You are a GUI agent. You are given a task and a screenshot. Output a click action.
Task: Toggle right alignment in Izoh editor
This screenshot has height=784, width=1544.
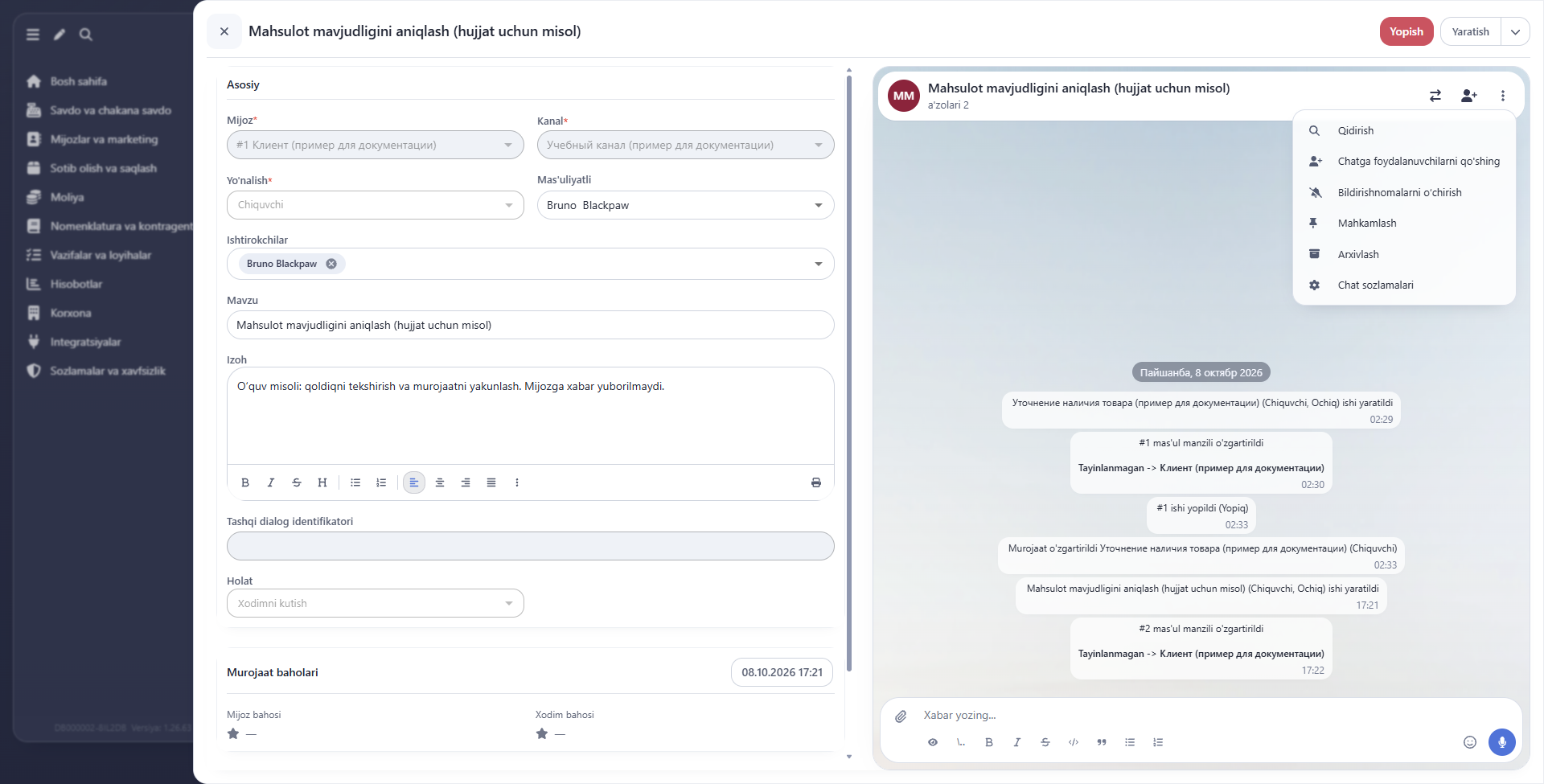click(466, 482)
